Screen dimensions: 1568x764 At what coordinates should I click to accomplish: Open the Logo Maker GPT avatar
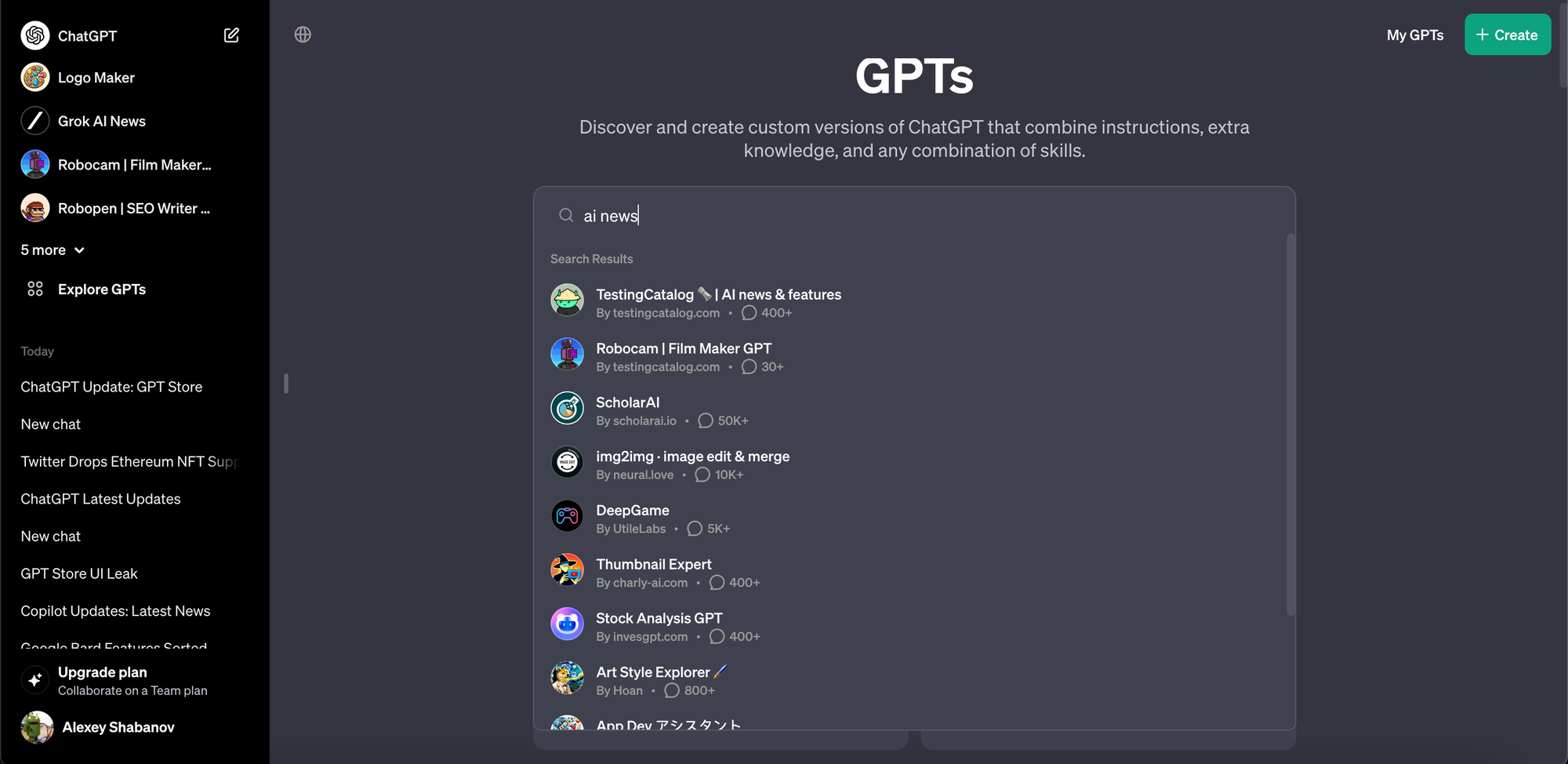35,78
